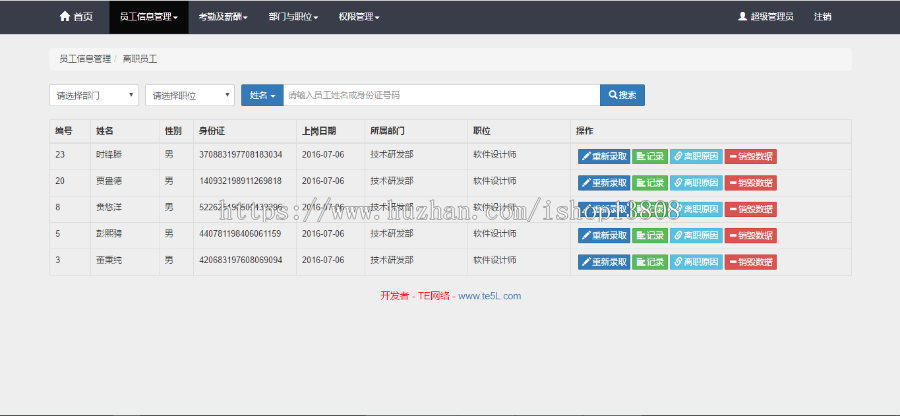
Task: Click 销毁数据 for employee number 8
Action: (751, 209)
